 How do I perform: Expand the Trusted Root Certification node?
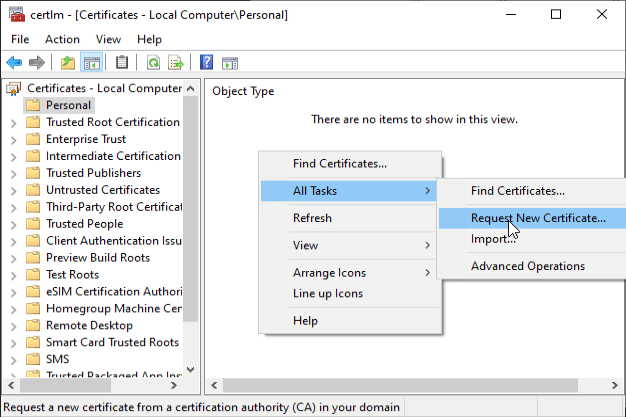point(13,123)
